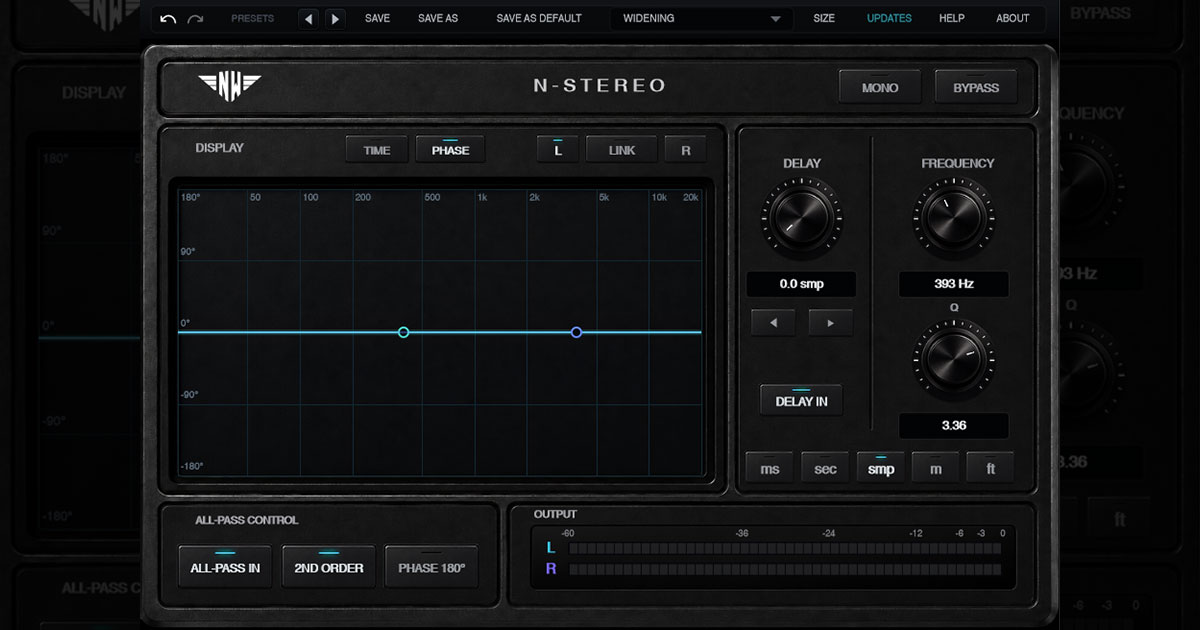
Task: Click the DELAY knob
Action: point(801,219)
